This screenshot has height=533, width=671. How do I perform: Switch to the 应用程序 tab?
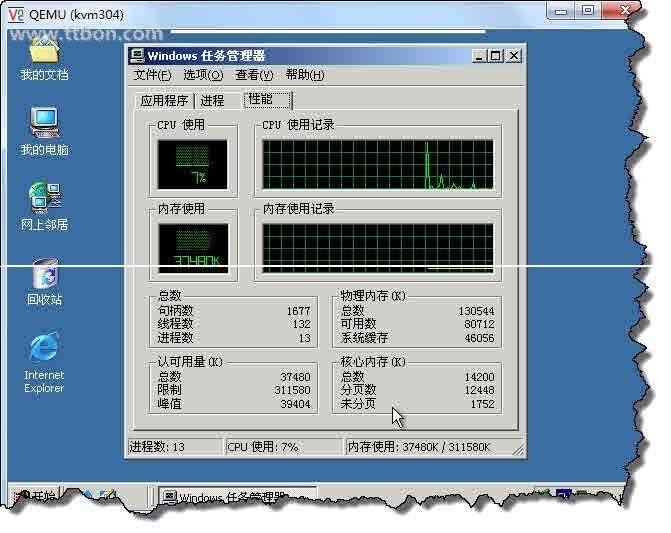164,101
